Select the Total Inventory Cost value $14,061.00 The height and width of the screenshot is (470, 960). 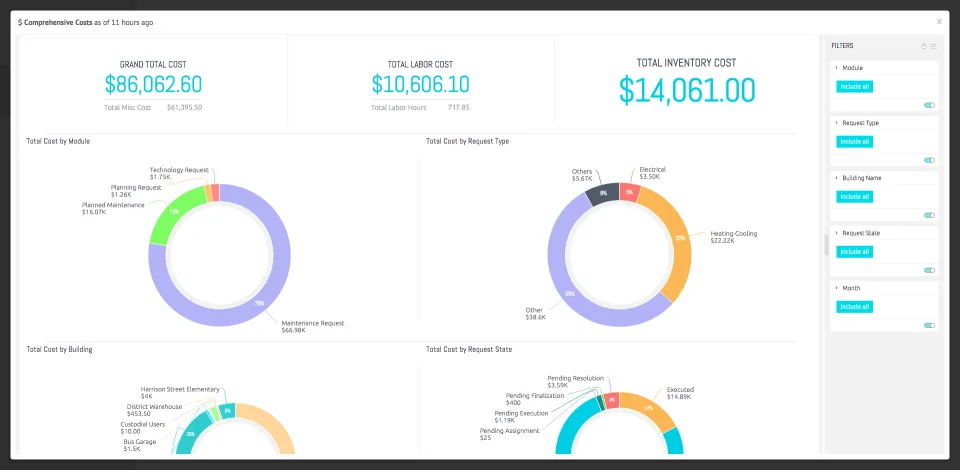pyautogui.click(x=687, y=90)
